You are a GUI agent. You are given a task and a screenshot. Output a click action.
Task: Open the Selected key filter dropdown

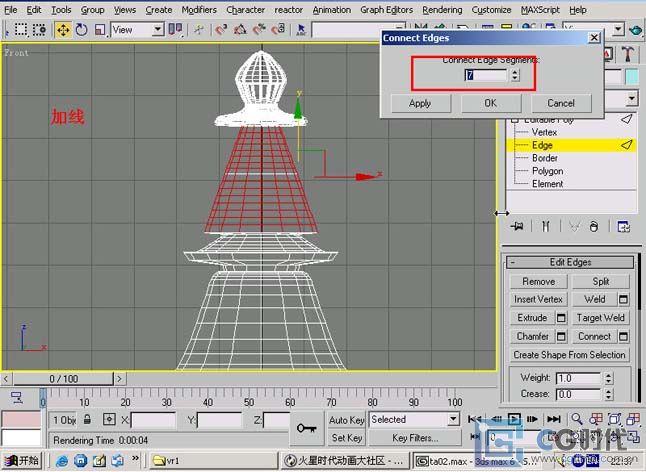point(414,420)
